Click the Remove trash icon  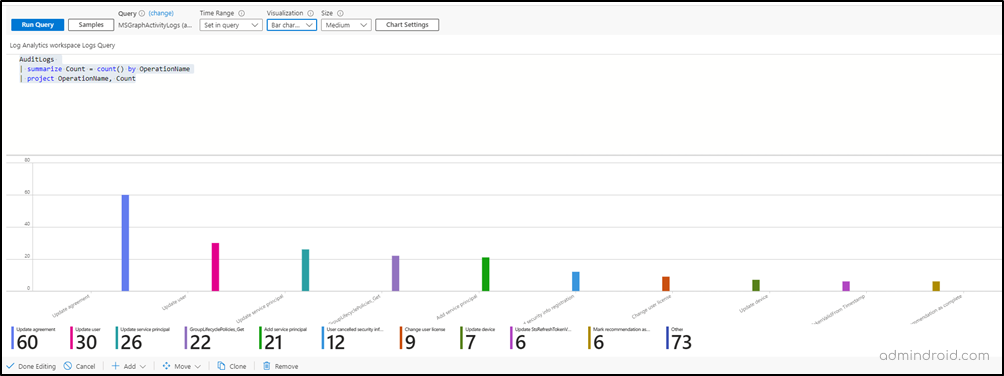(x=266, y=366)
